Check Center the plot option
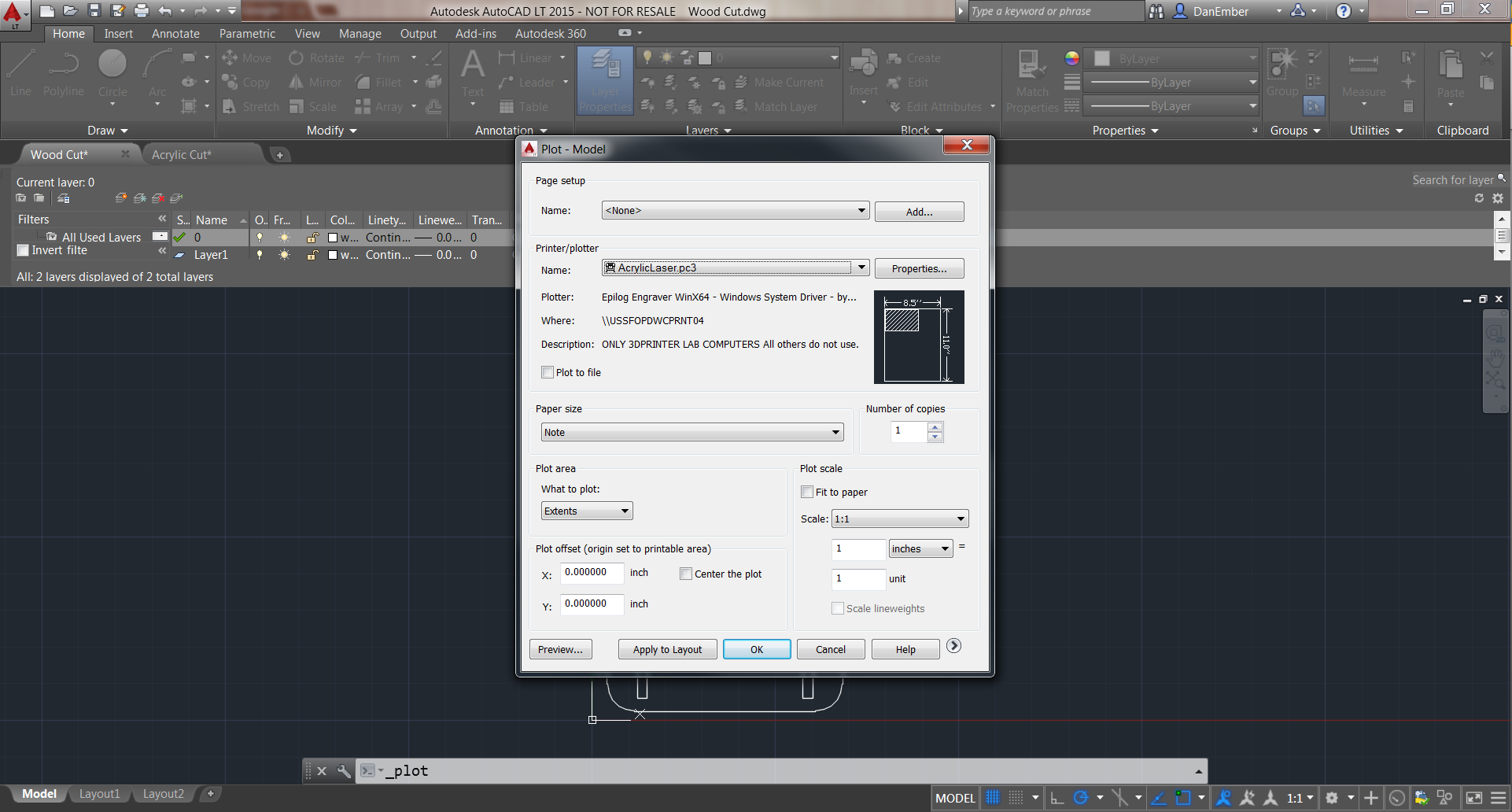 [x=686, y=574]
